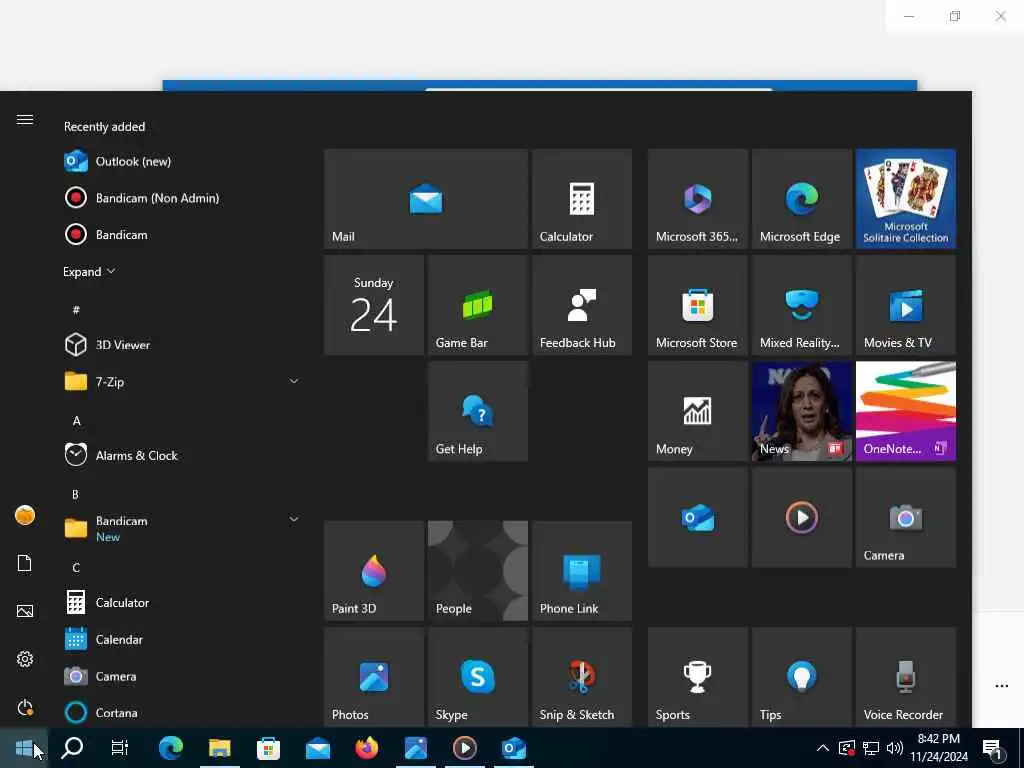Viewport: 1024px width, 768px height.
Task: Open the Money tile
Action: coord(697,411)
